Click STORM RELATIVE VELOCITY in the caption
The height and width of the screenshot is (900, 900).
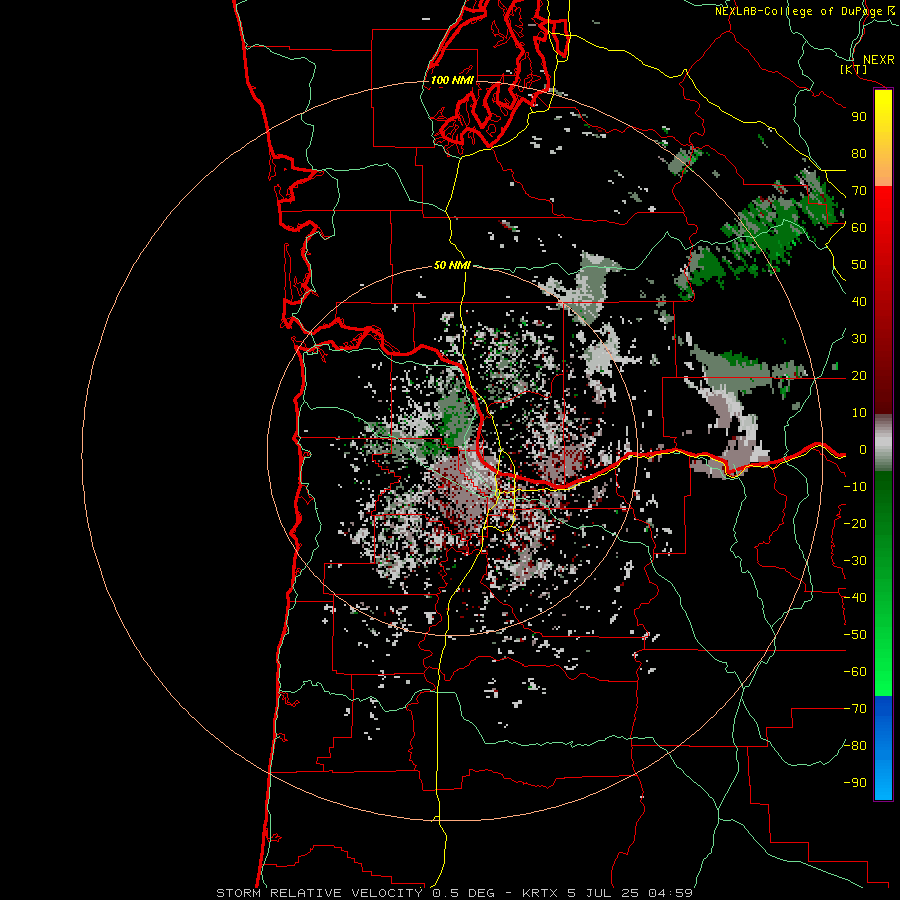click(x=319, y=893)
